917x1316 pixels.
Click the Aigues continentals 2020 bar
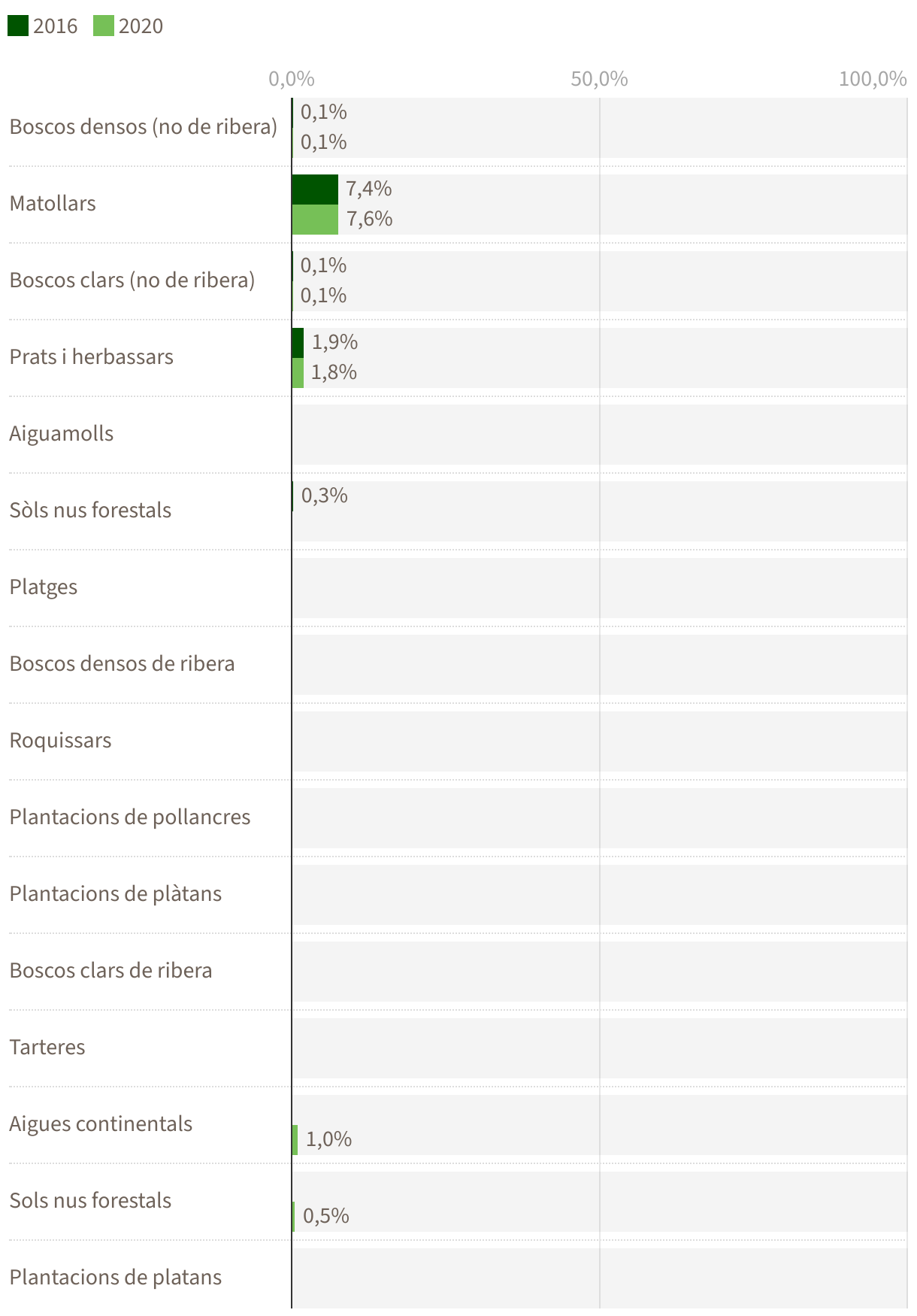(x=295, y=1140)
